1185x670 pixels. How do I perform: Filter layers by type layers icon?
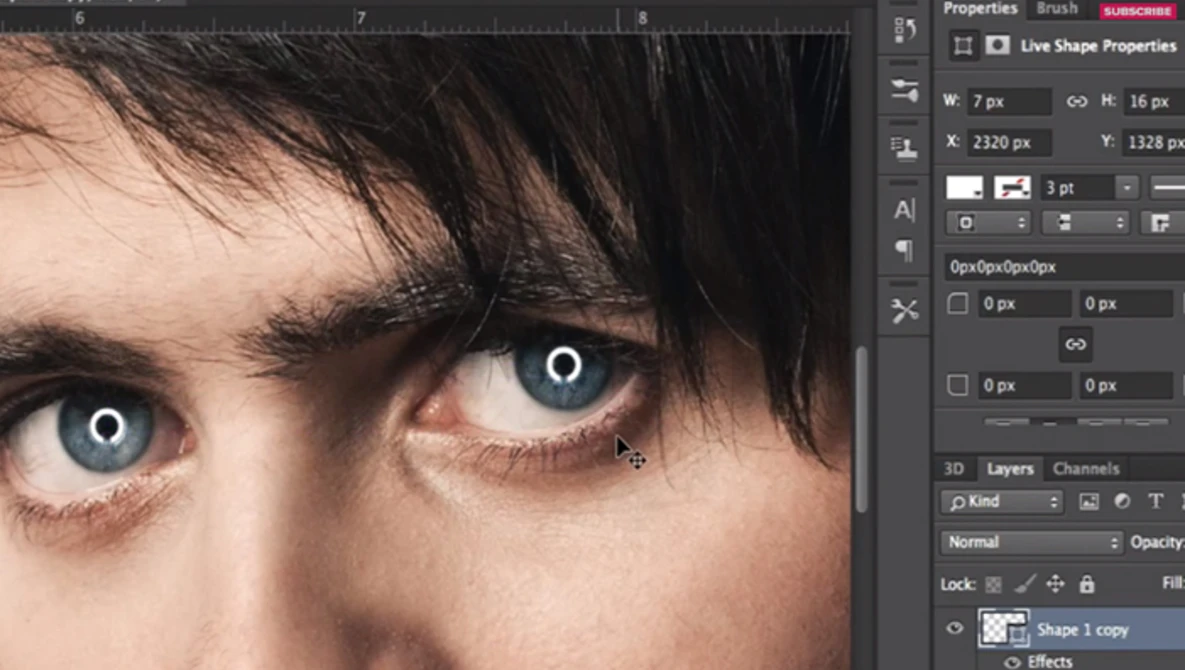pos(1156,502)
